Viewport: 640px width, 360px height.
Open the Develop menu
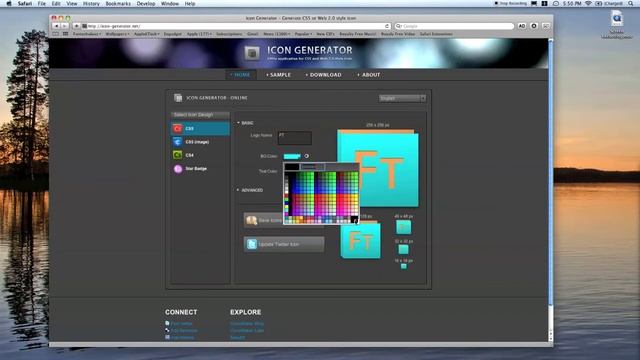(x=146, y=4)
